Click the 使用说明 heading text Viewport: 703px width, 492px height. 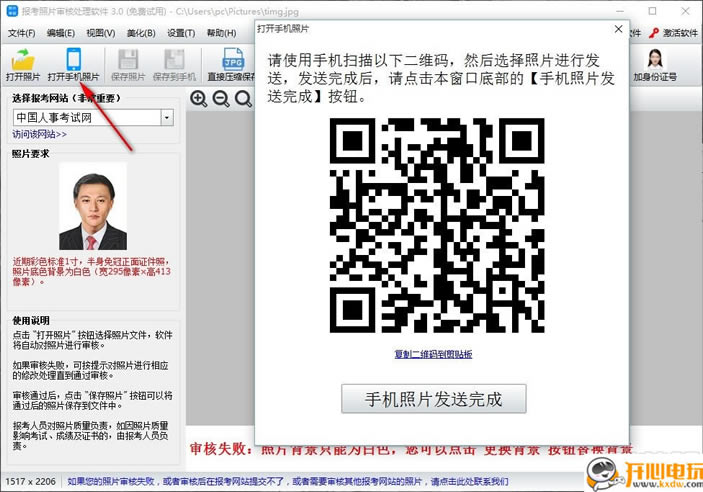pos(31,321)
